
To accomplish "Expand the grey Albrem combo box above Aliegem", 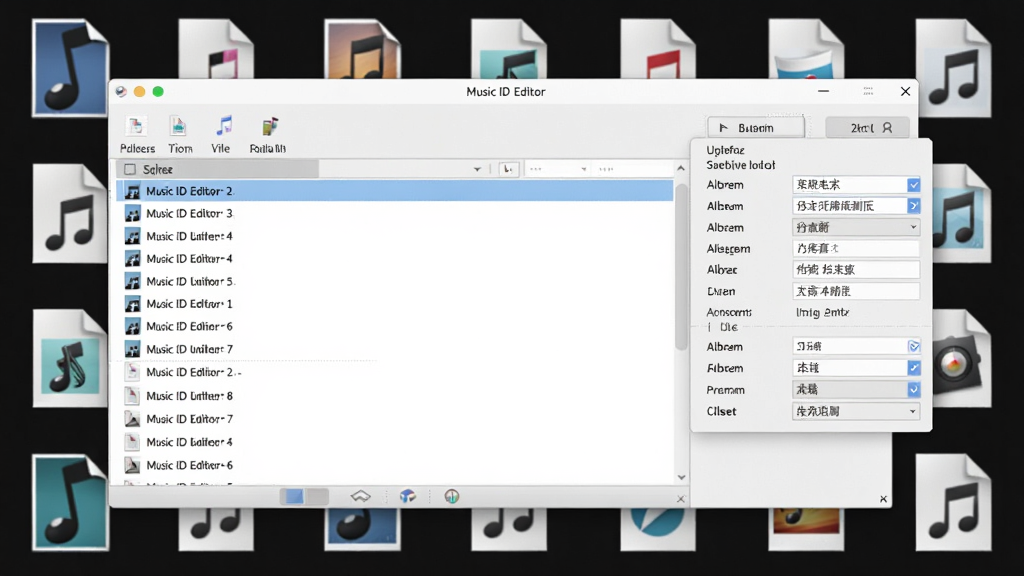I will (x=856, y=227).
